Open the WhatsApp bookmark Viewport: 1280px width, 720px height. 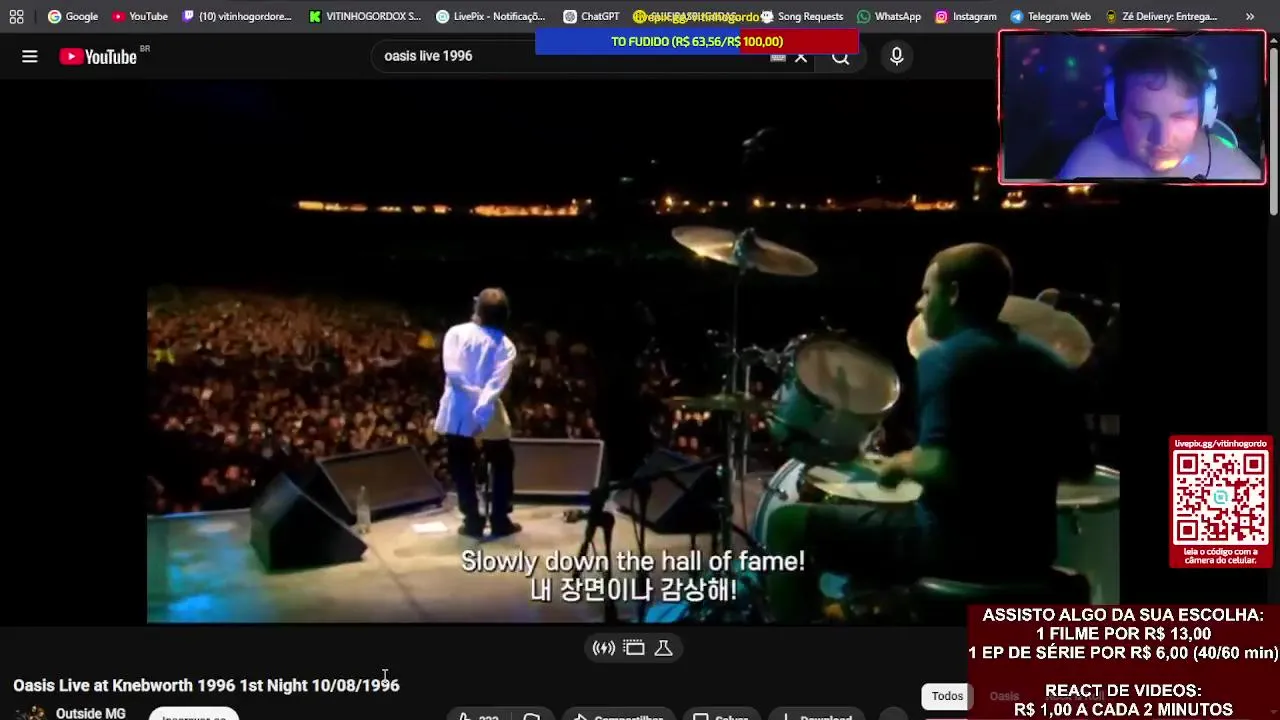click(x=889, y=16)
